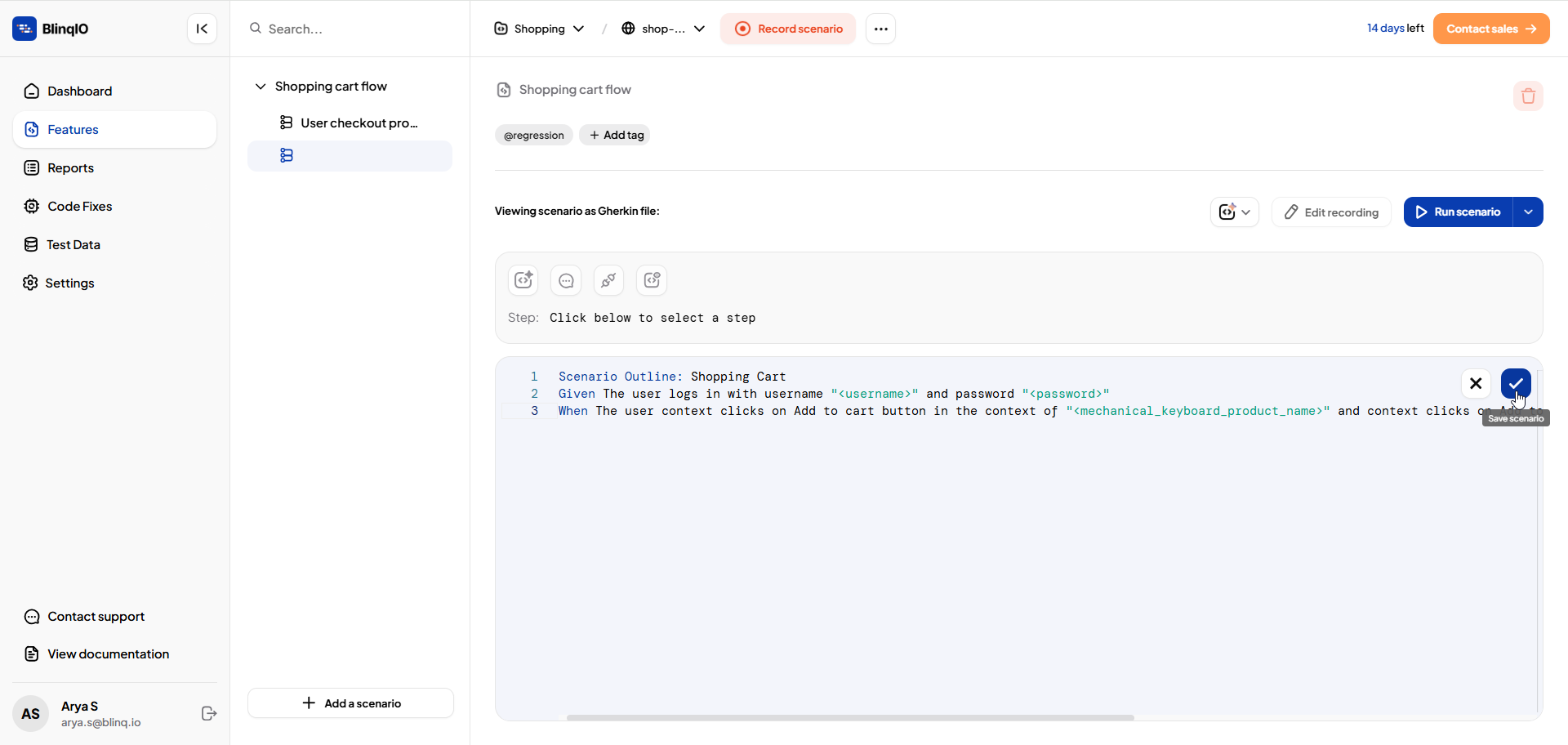The height and width of the screenshot is (745, 1568).
Task: Click the AI generate step icon
Action: pos(523,280)
